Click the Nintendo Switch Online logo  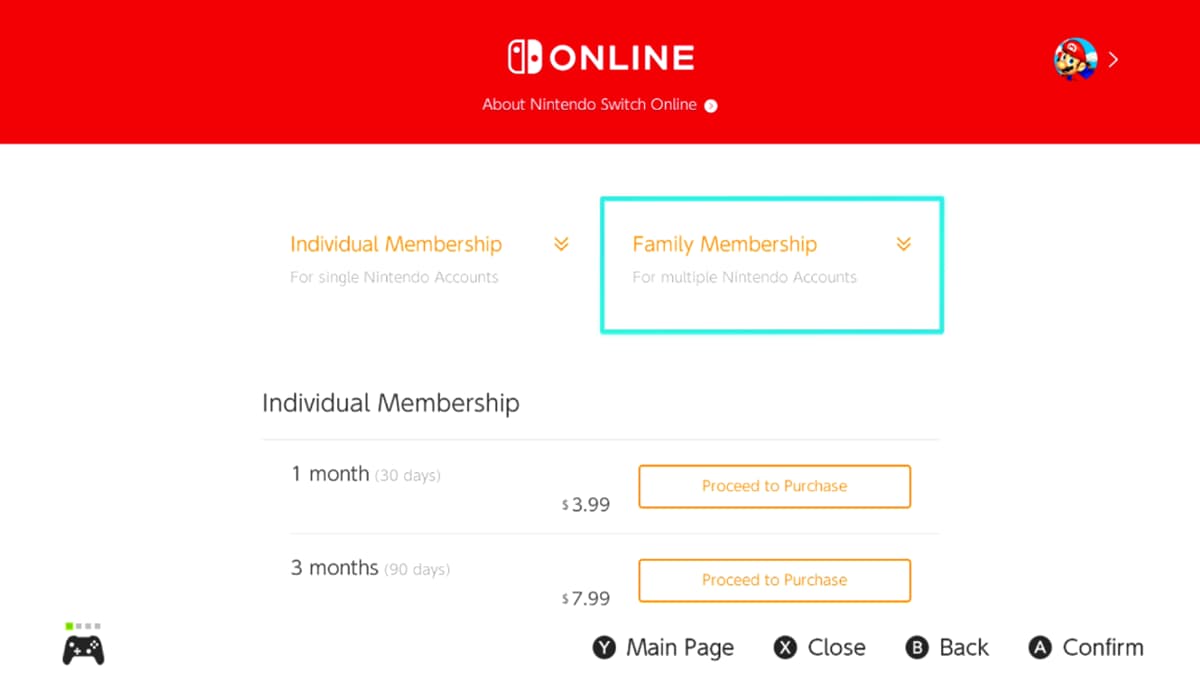coord(599,56)
